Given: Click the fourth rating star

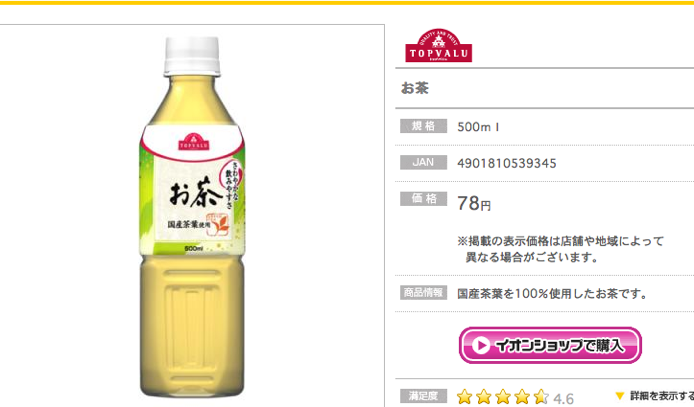Looking at the screenshot, I should pyautogui.click(x=522, y=397).
